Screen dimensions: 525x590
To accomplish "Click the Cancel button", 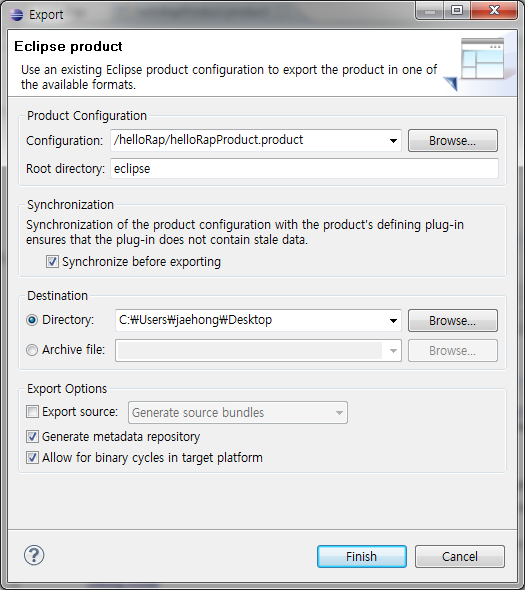I will tap(460, 557).
